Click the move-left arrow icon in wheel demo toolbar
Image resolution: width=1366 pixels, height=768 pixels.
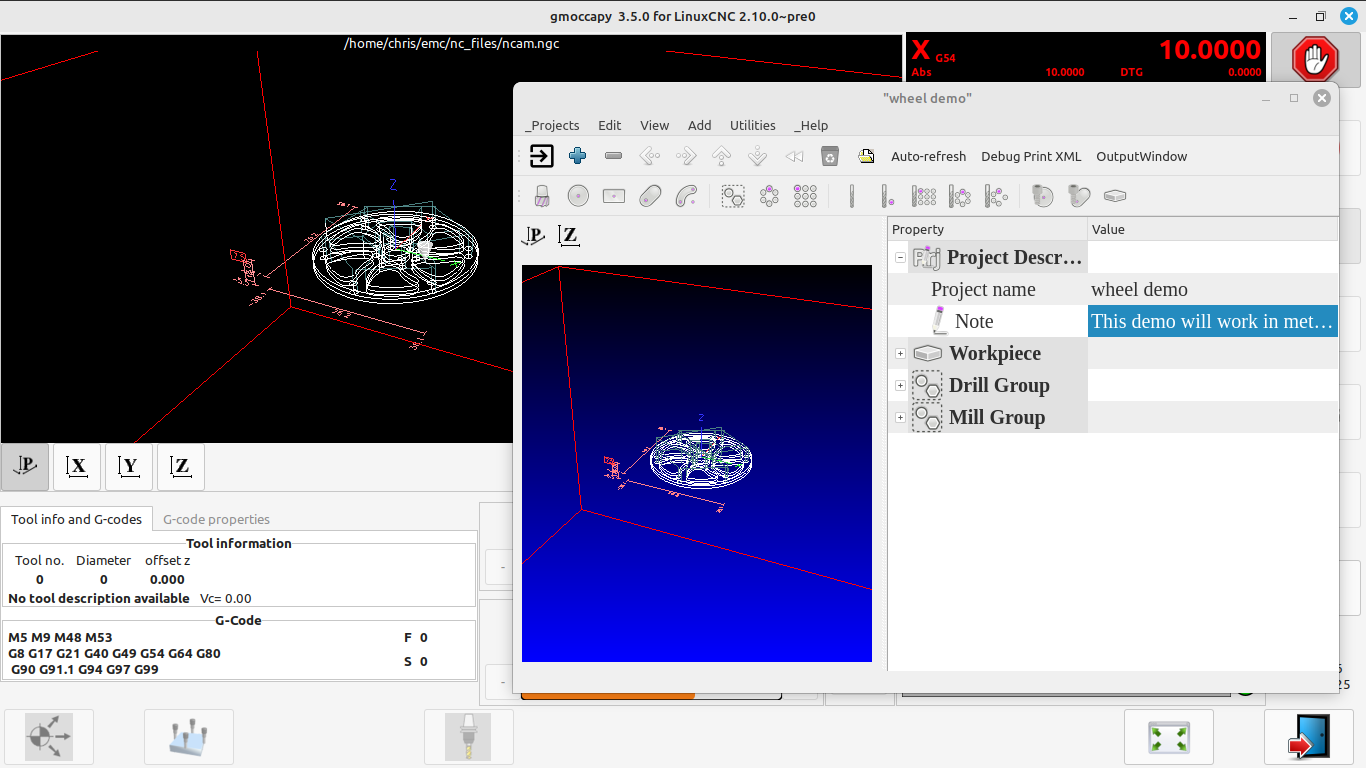pyautogui.click(x=650, y=156)
